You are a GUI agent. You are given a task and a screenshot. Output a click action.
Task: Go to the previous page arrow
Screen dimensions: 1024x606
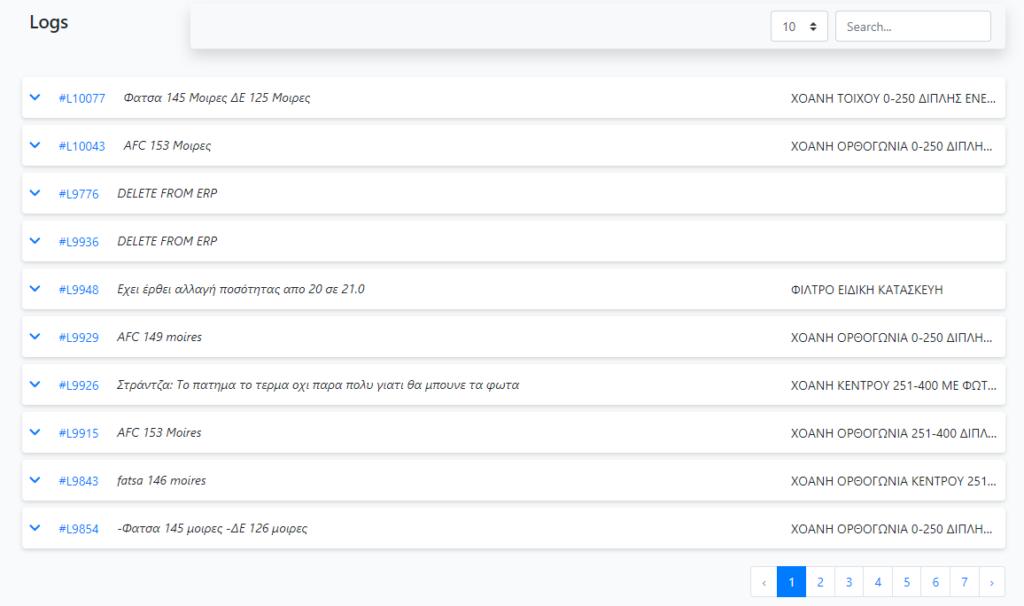point(764,581)
